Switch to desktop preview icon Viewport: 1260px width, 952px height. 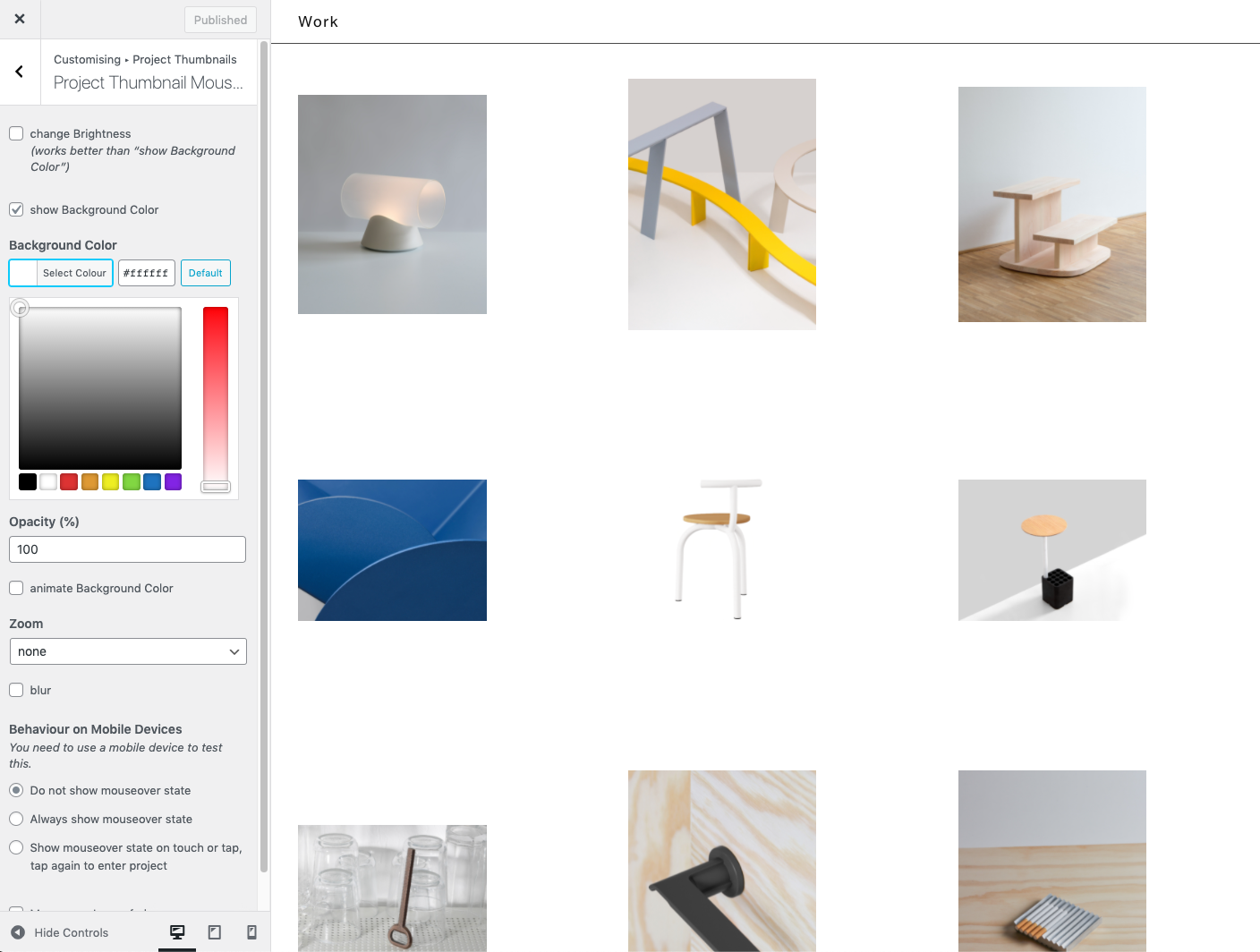177,932
